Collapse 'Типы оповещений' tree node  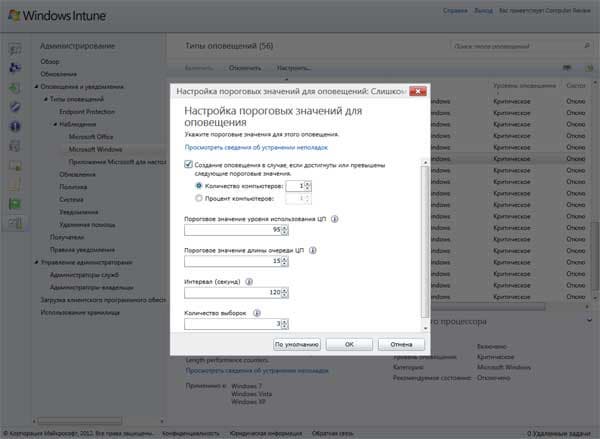(46, 99)
